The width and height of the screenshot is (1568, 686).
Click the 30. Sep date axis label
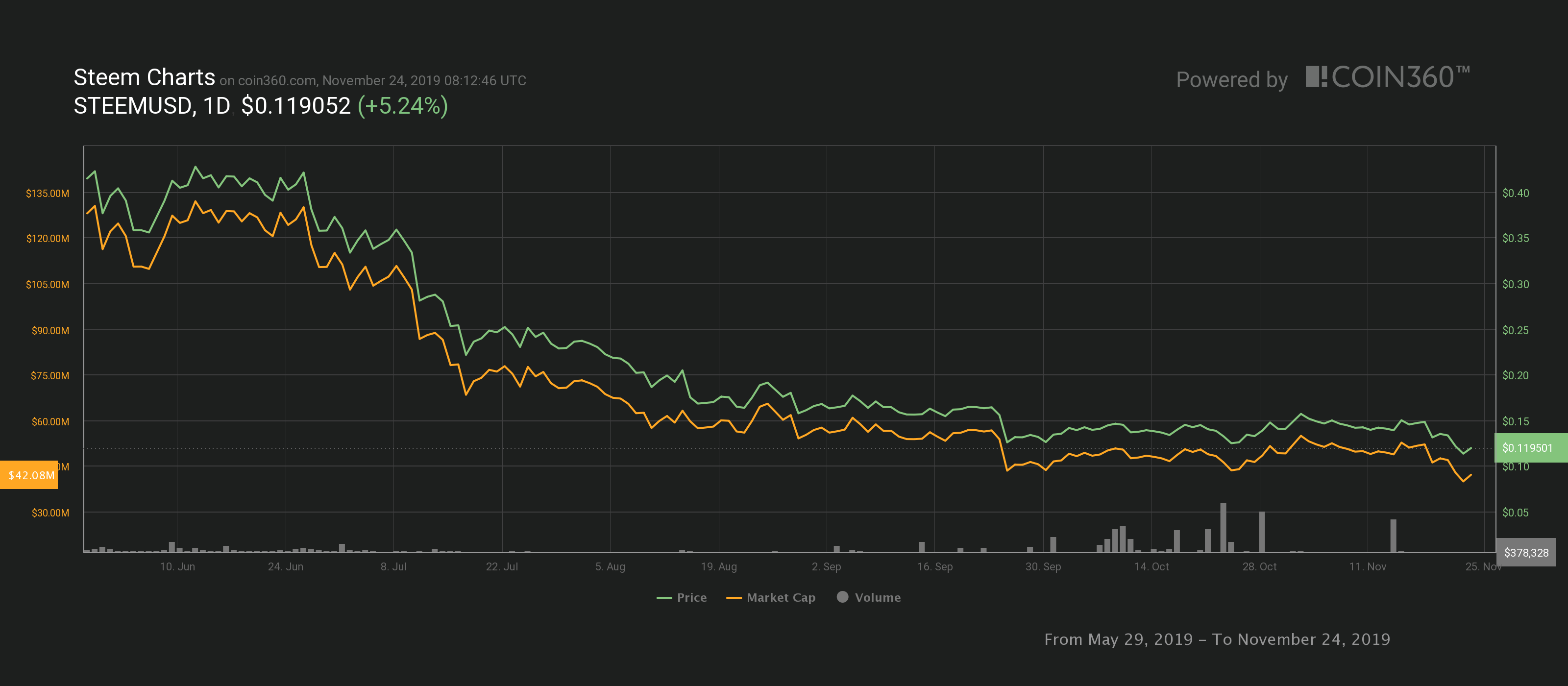point(1043,567)
